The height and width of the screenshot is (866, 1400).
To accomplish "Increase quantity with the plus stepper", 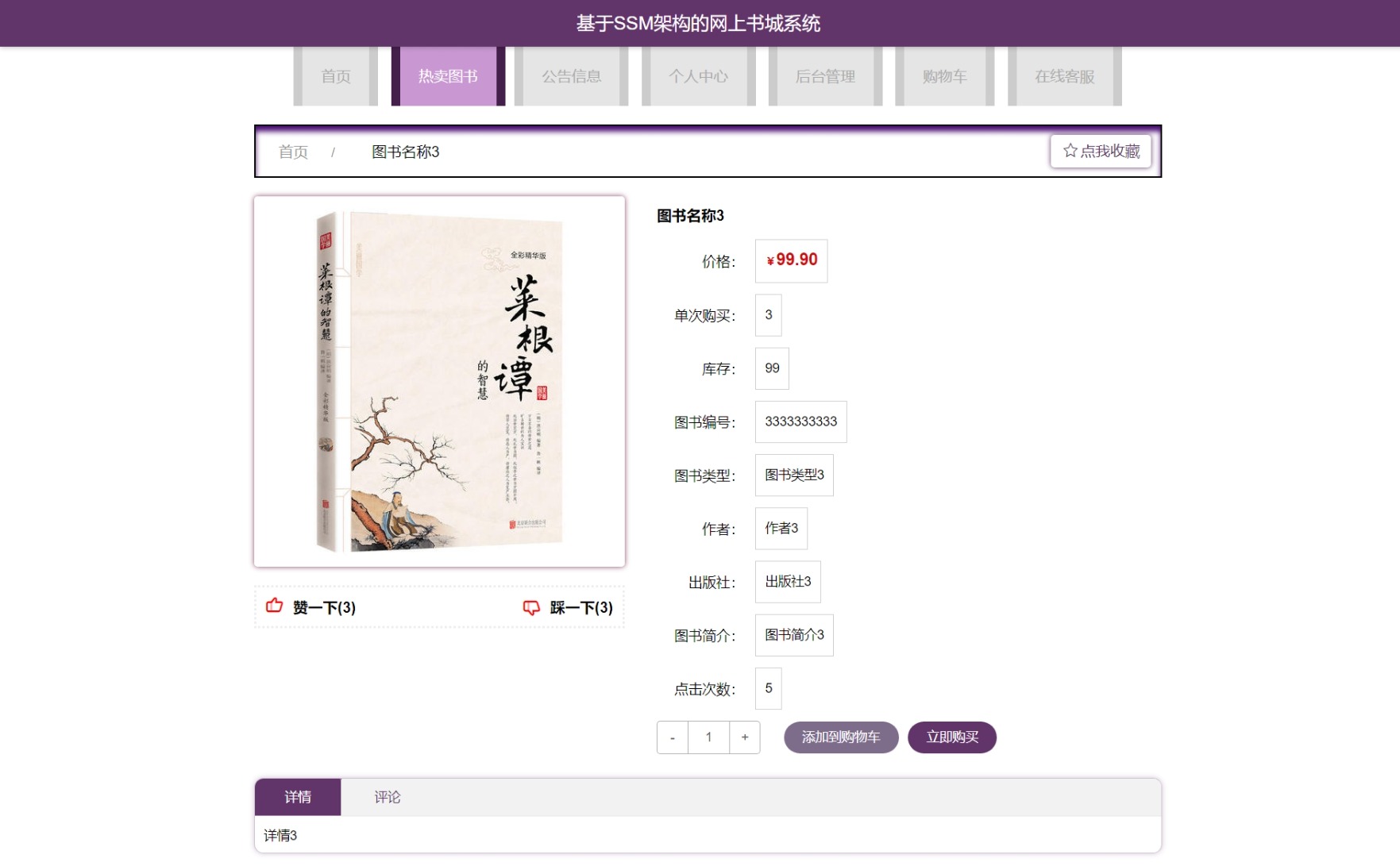I will [x=744, y=737].
